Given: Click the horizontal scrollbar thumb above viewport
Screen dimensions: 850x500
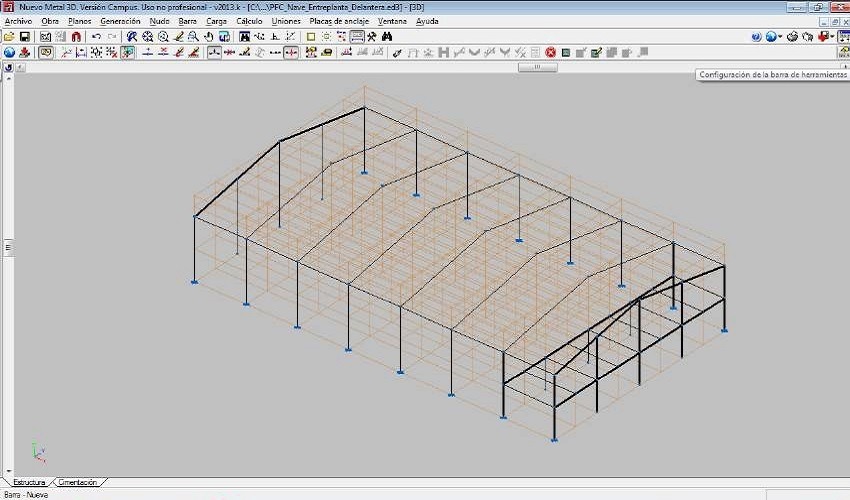Looking at the screenshot, I should point(537,67).
